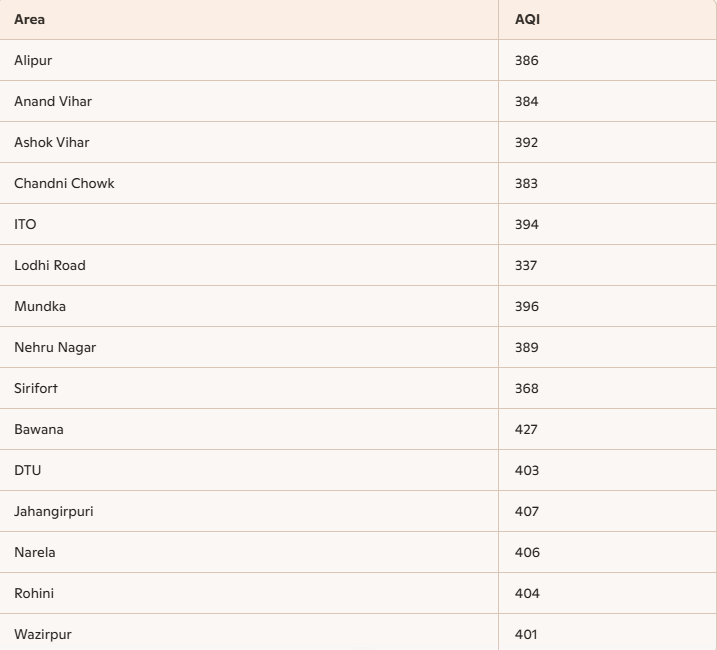
Task: Click the Area column header
Action: (x=29, y=20)
